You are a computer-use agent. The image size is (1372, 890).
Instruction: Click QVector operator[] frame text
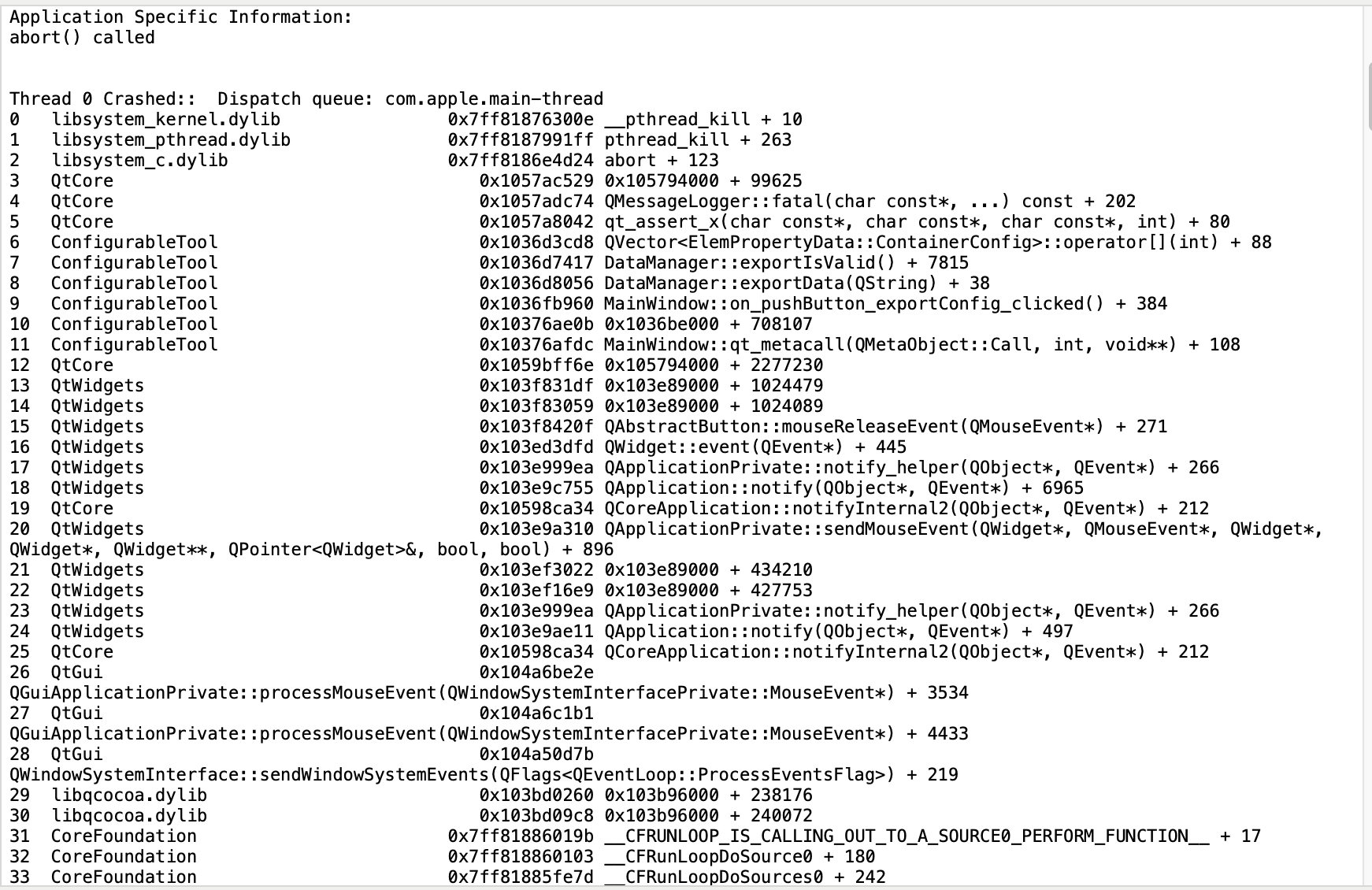point(938,243)
